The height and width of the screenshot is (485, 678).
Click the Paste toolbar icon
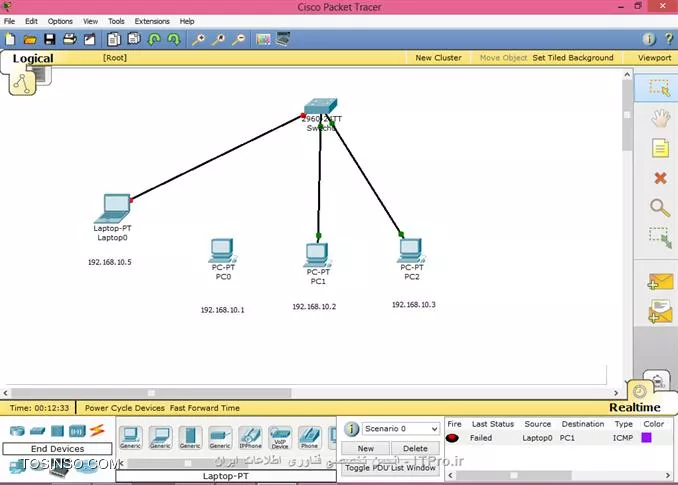[134, 39]
